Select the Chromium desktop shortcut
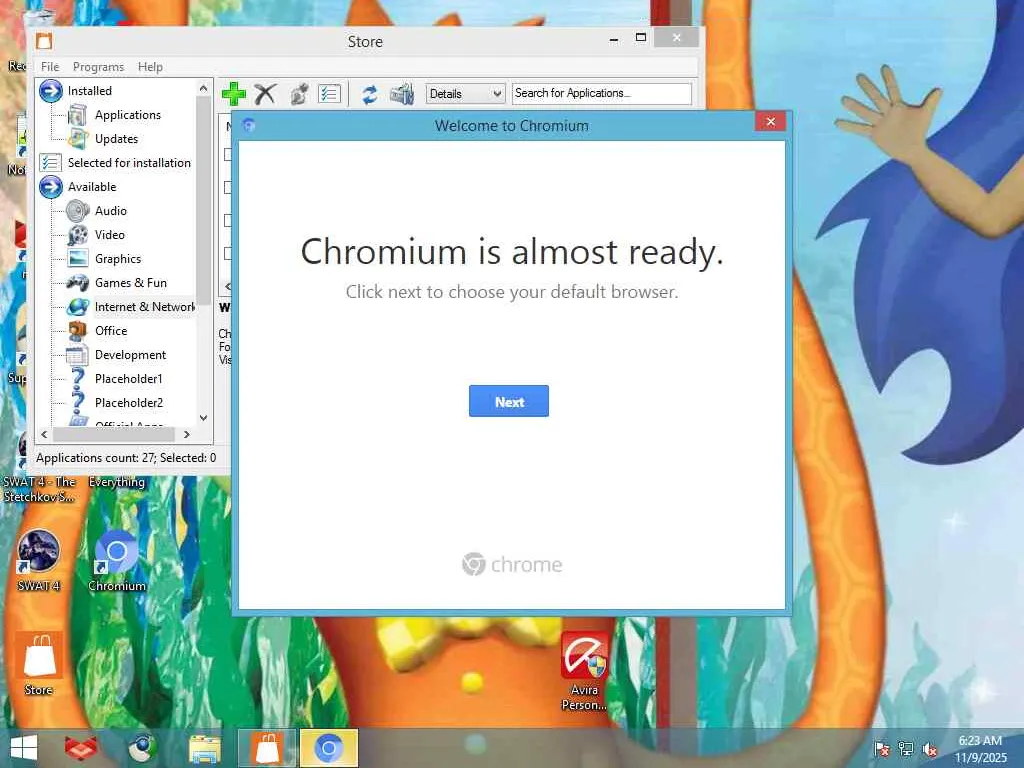 click(117, 560)
